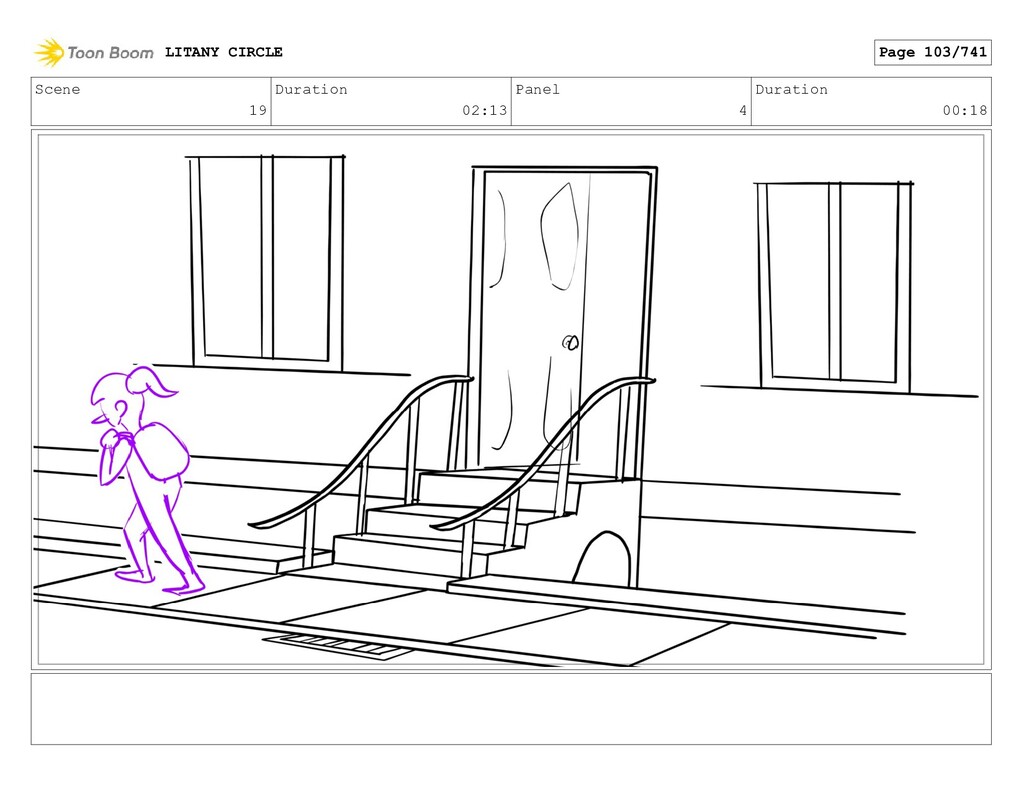Screen dimensions: 1024x791
Task: Click the empty notes box below panel
Action: click(511, 709)
